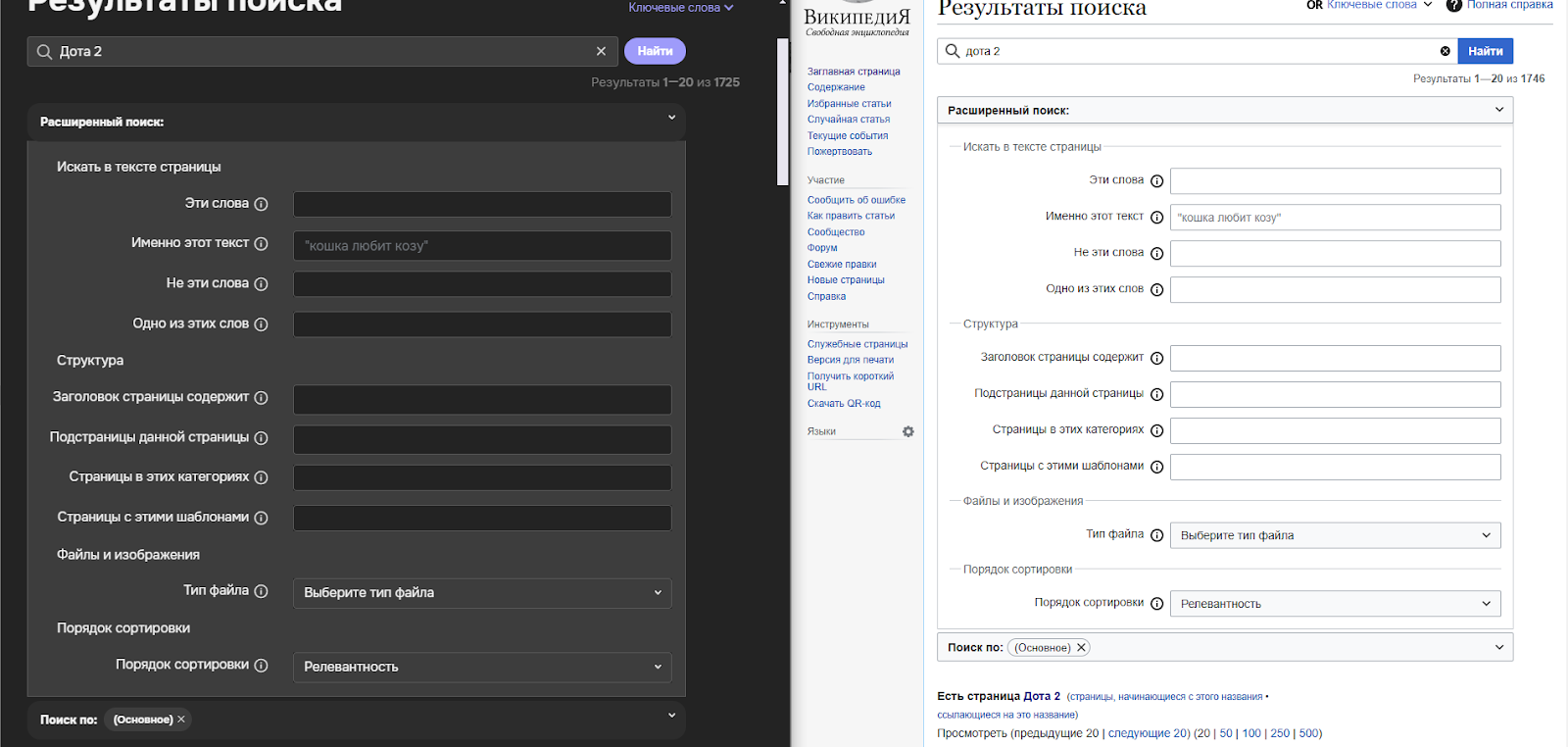Remove '(Основное)' namespace tag in light panel

point(1081,647)
